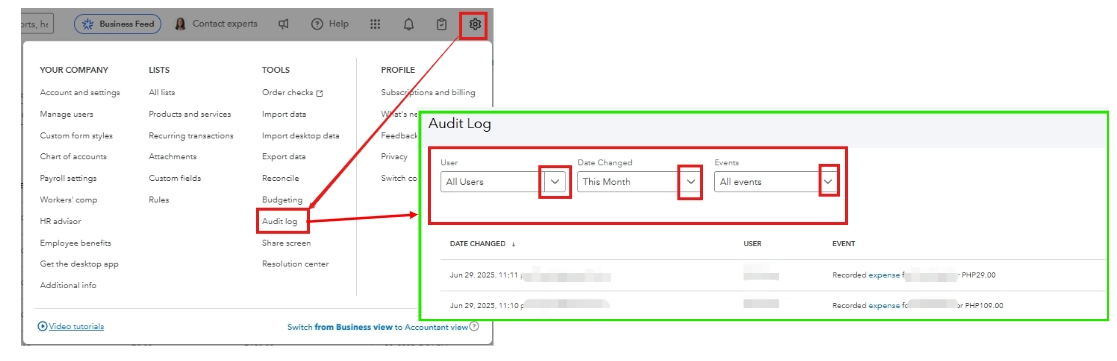Viewport: 1117px width, 361px height.
Task: Open Payroll settings
Action: [x=68, y=178]
